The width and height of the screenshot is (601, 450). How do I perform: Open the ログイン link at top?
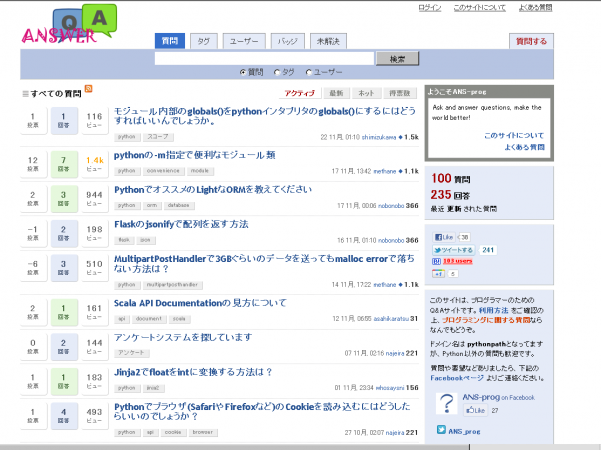pyautogui.click(x=429, y=7)
